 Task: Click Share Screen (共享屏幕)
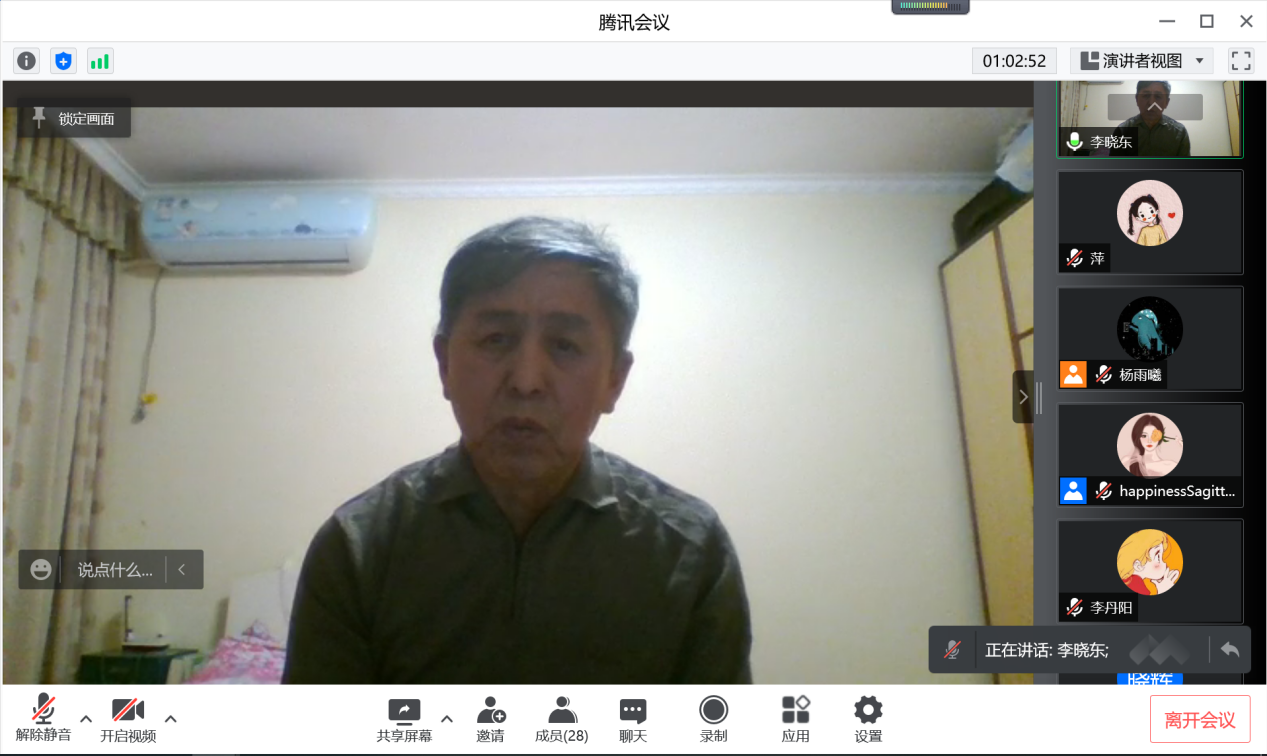(404, 719)
